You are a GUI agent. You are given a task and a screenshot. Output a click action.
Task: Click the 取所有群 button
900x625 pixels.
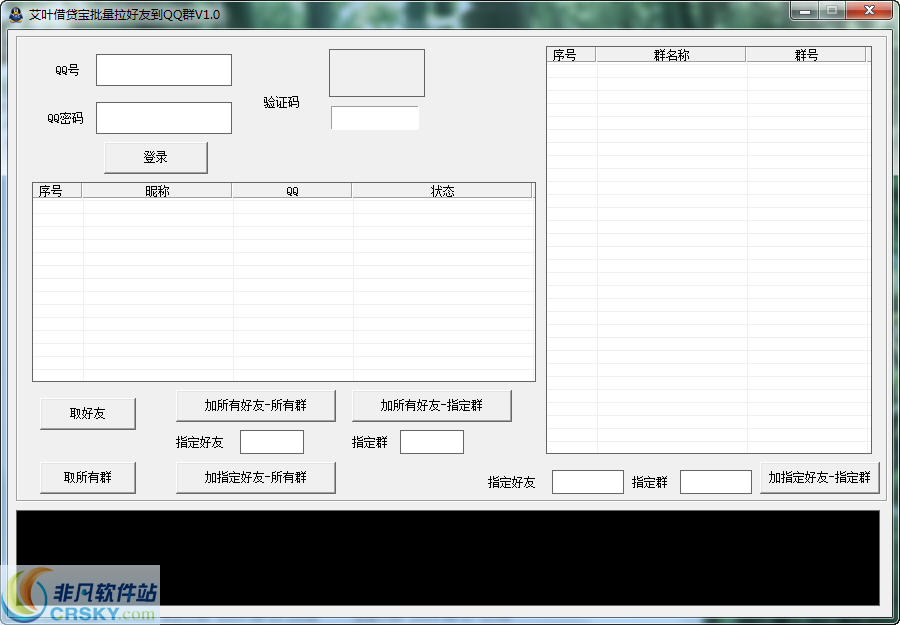(x=88, y=478)
